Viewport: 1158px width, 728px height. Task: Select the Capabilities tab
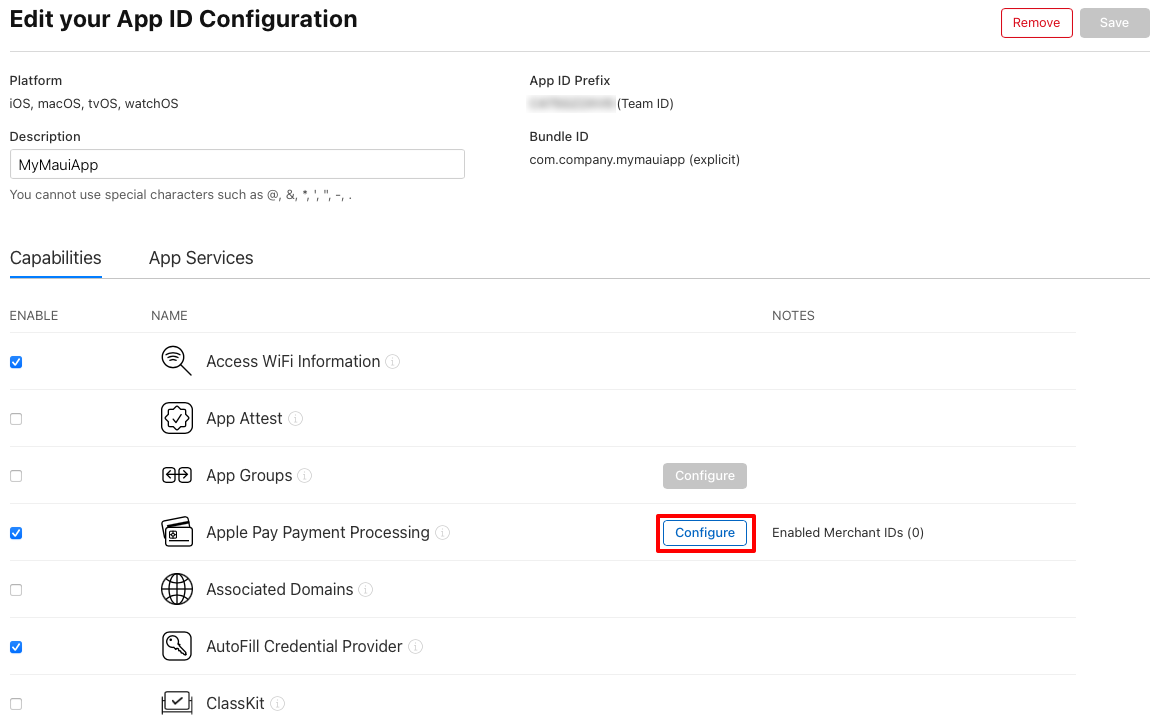(56, 258)
